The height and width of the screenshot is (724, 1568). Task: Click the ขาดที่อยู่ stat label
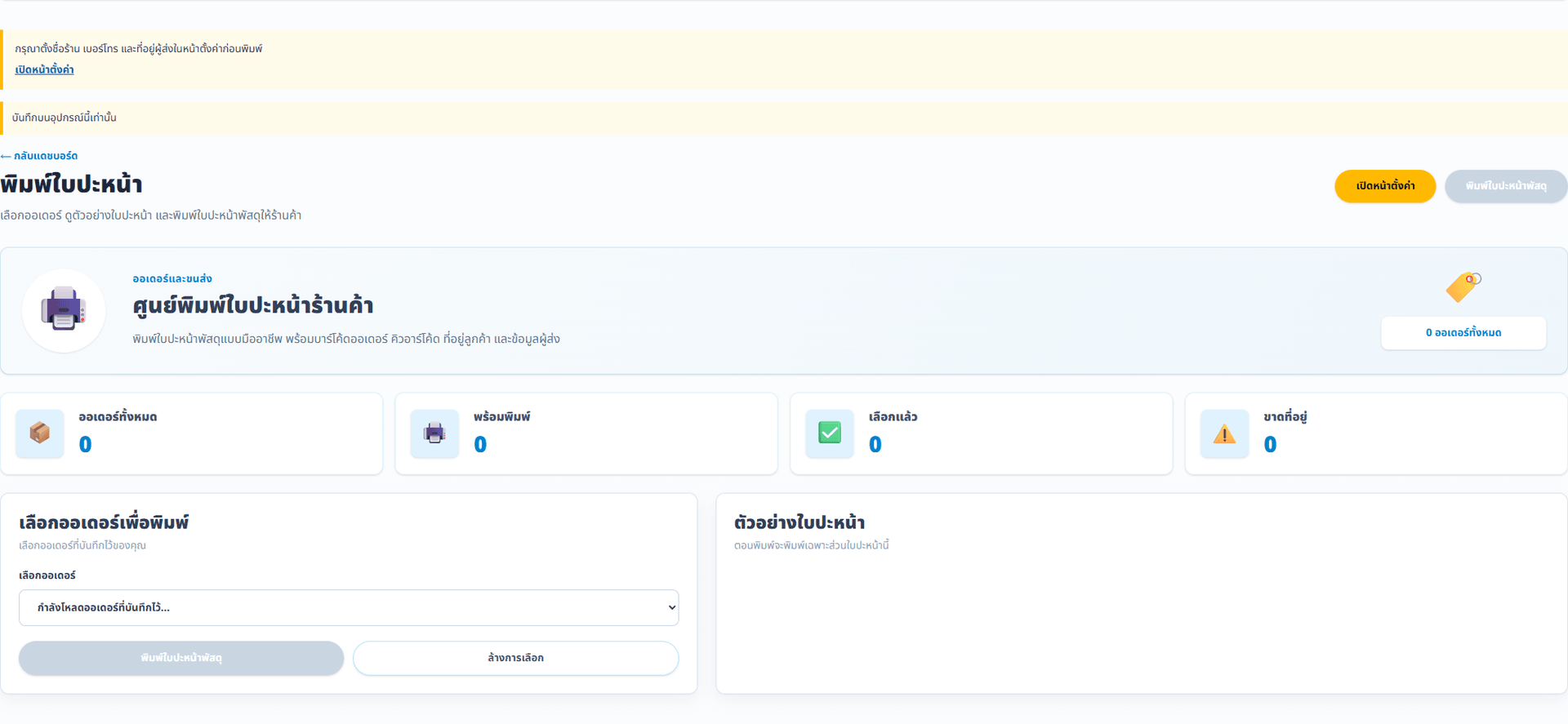[1285, 416]
